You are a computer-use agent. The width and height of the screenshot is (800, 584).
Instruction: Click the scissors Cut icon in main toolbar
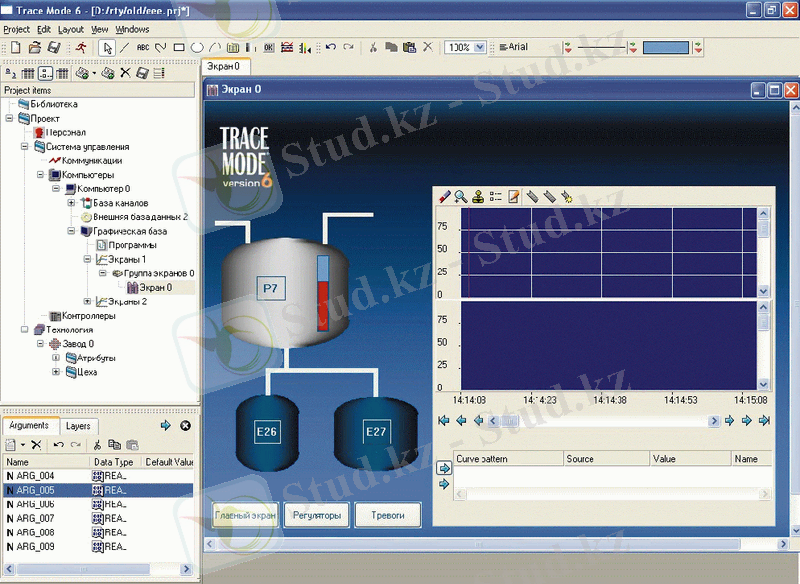pos(373,47)
